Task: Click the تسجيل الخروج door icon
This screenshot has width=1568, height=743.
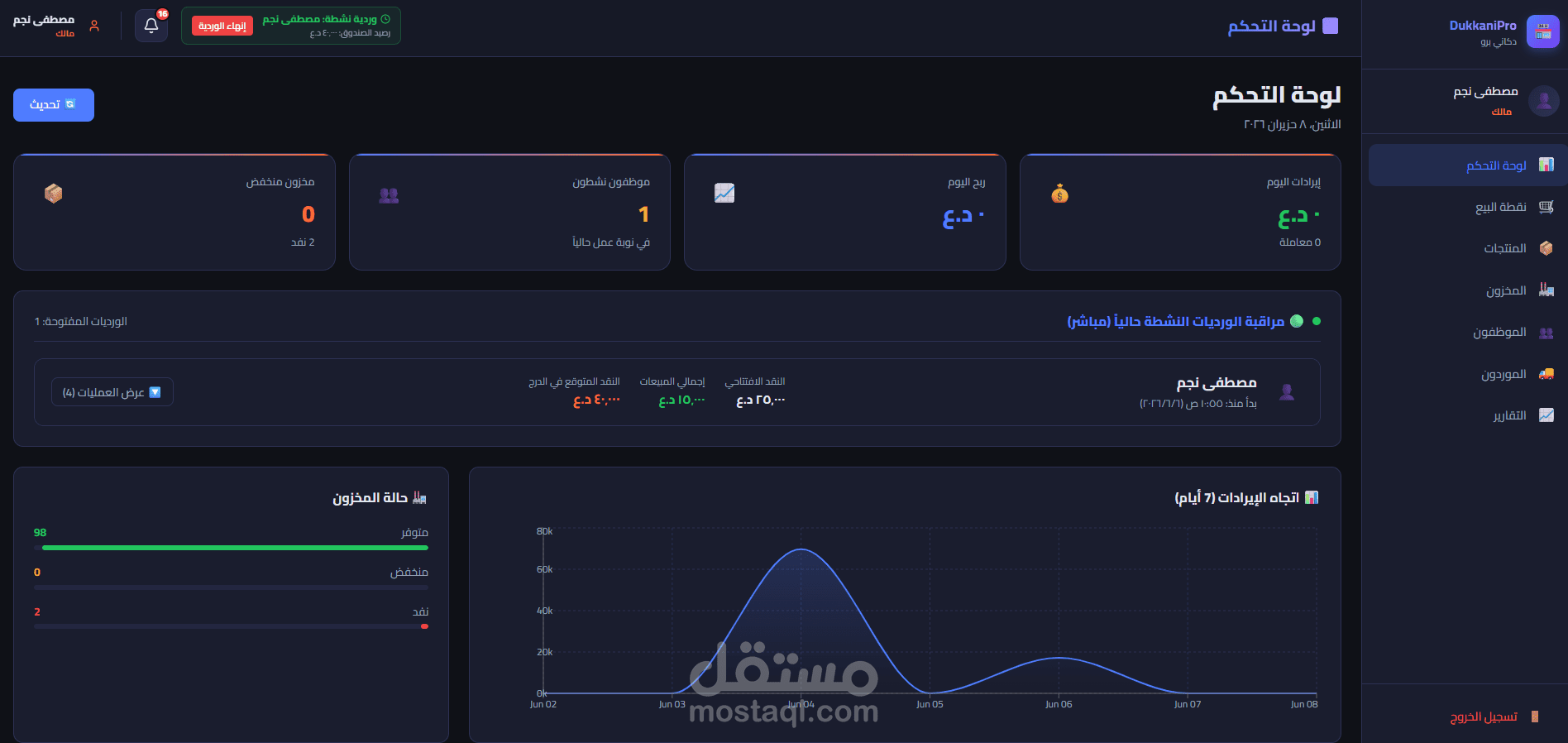Action: point(1535,717)
